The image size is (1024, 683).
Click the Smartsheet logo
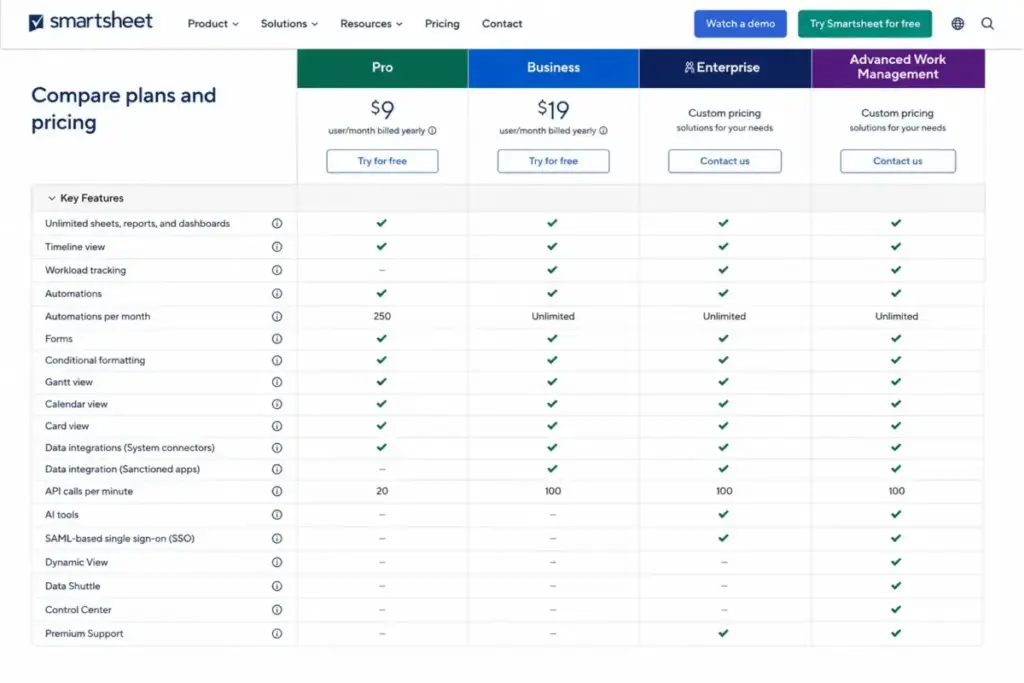pos(90,22)
